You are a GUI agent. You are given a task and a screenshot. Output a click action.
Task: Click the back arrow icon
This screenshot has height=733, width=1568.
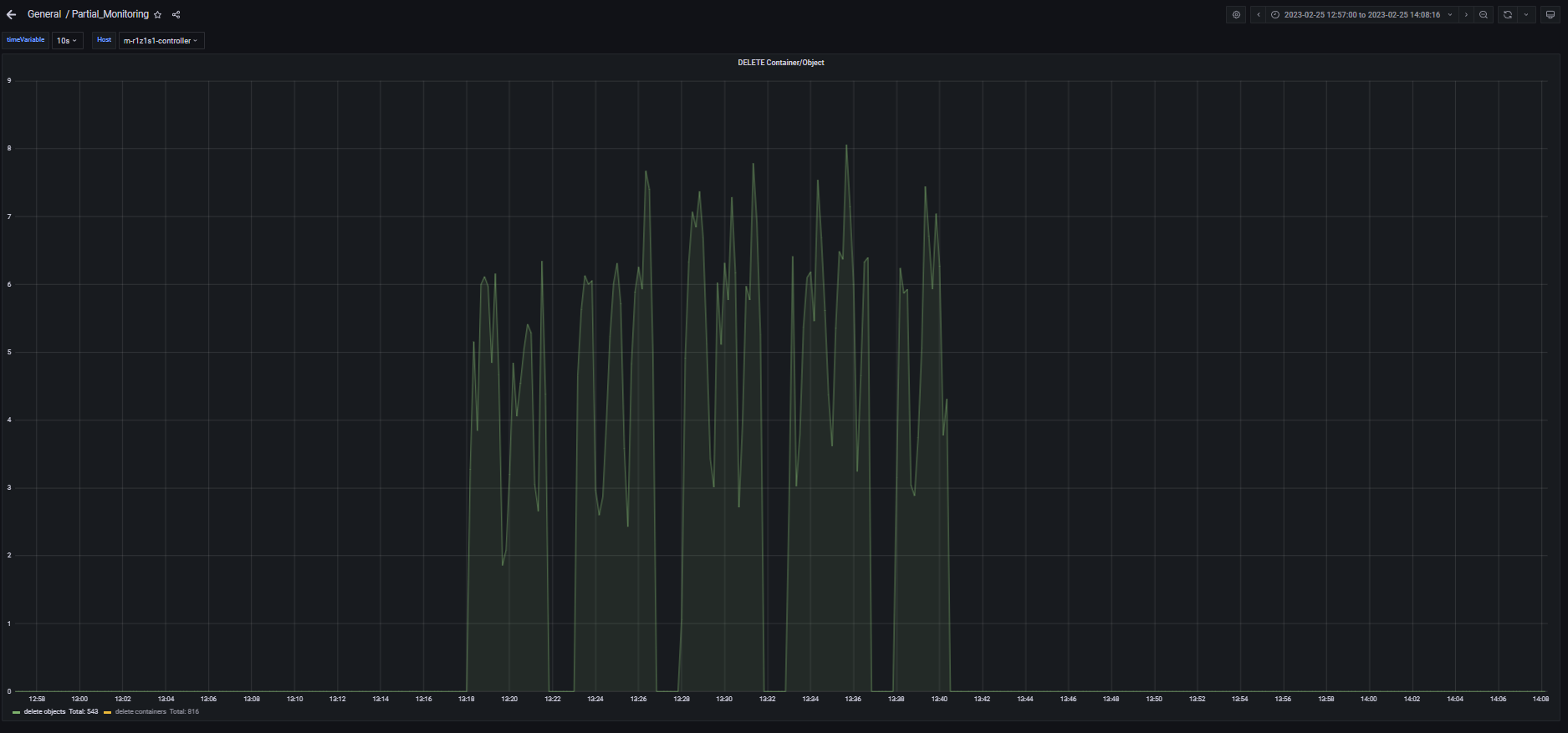[11, 14]
